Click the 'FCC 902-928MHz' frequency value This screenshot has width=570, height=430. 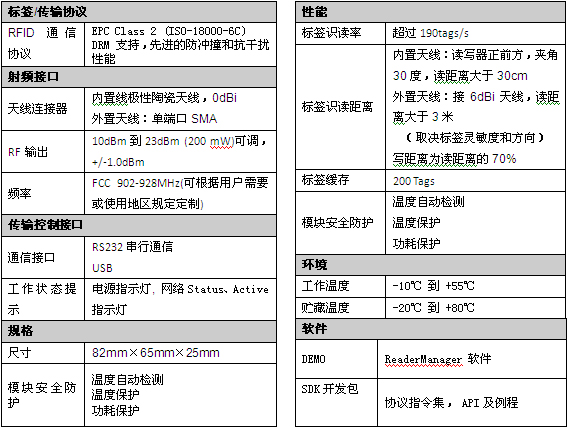[x=136, y=183]
